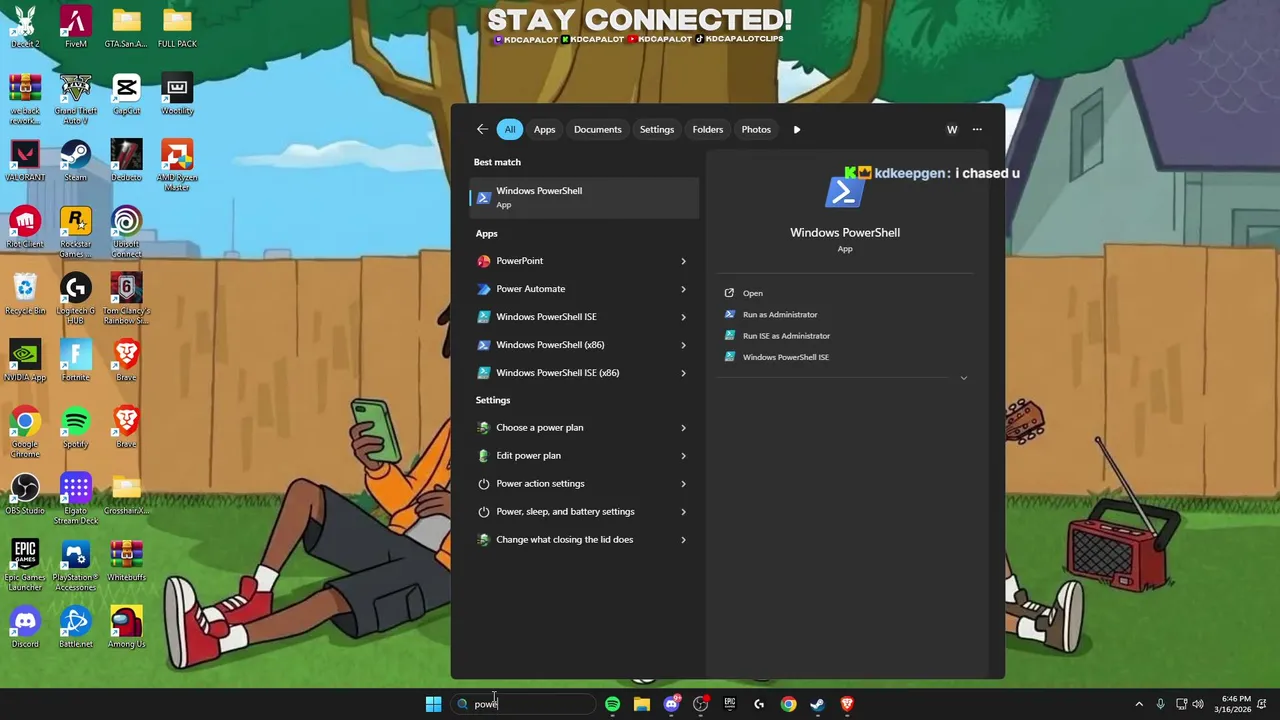Open the Windows Start button

click(x=433, y=704)
